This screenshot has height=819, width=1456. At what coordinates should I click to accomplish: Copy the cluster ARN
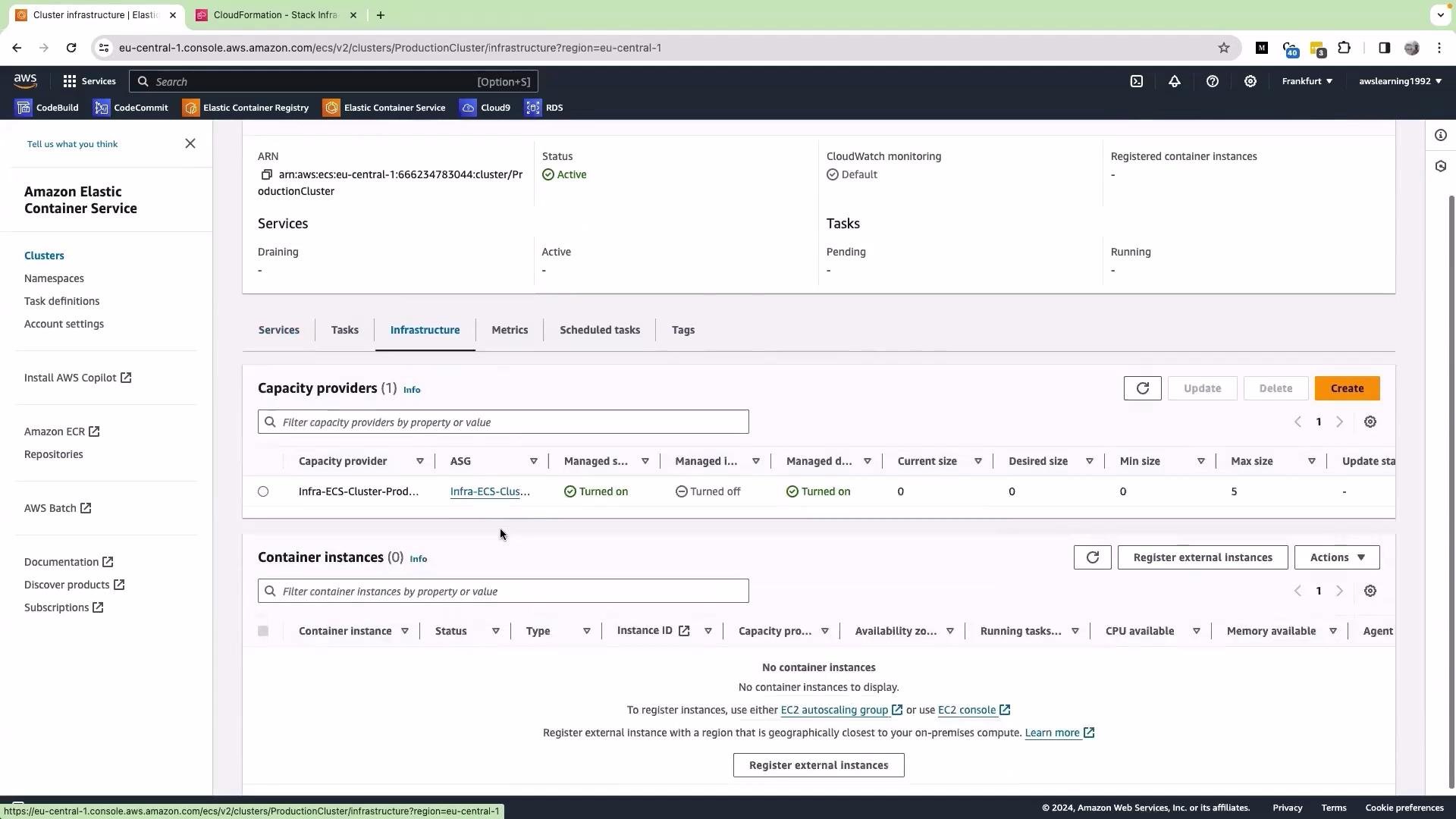tap(266, 174)
